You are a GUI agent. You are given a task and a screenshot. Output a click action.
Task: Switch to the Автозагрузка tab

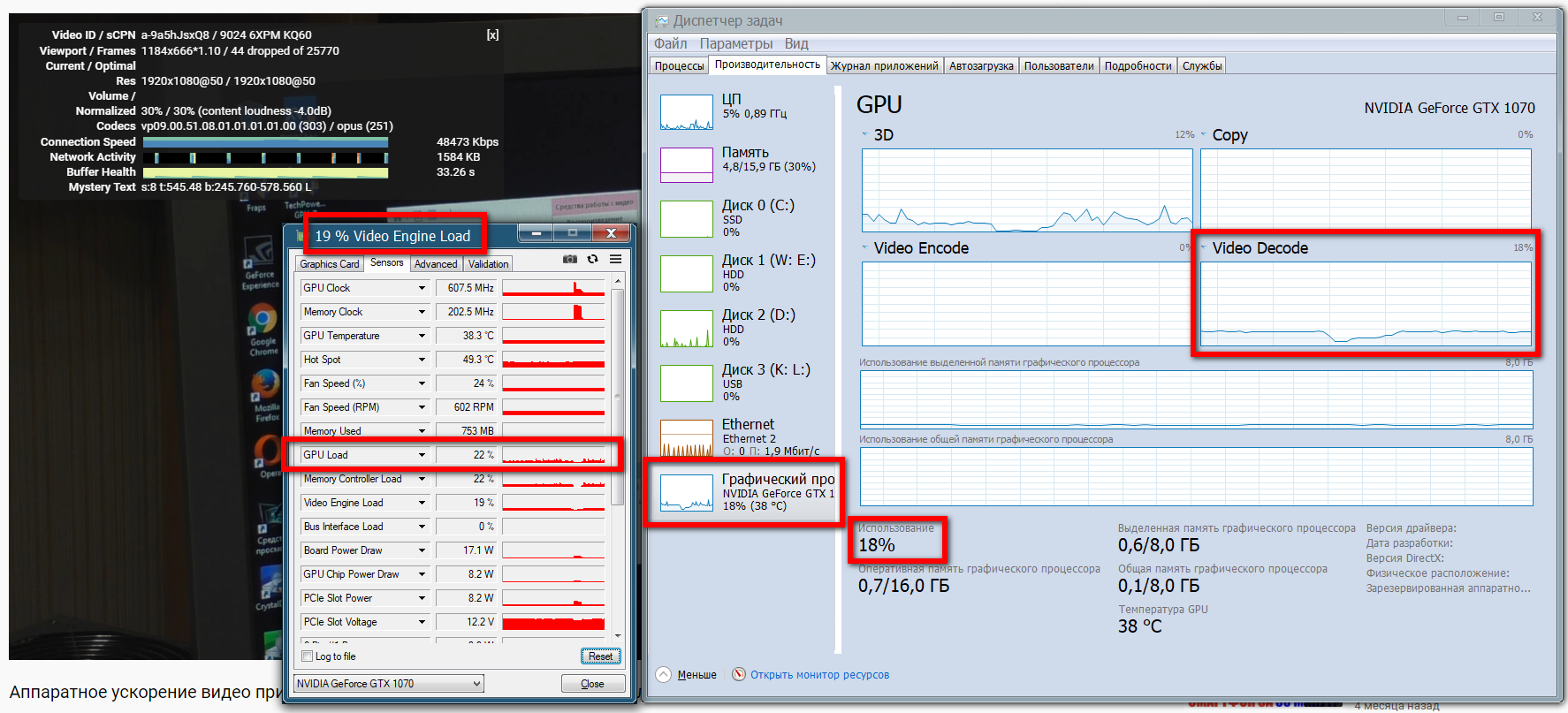[x=981, y=65]
